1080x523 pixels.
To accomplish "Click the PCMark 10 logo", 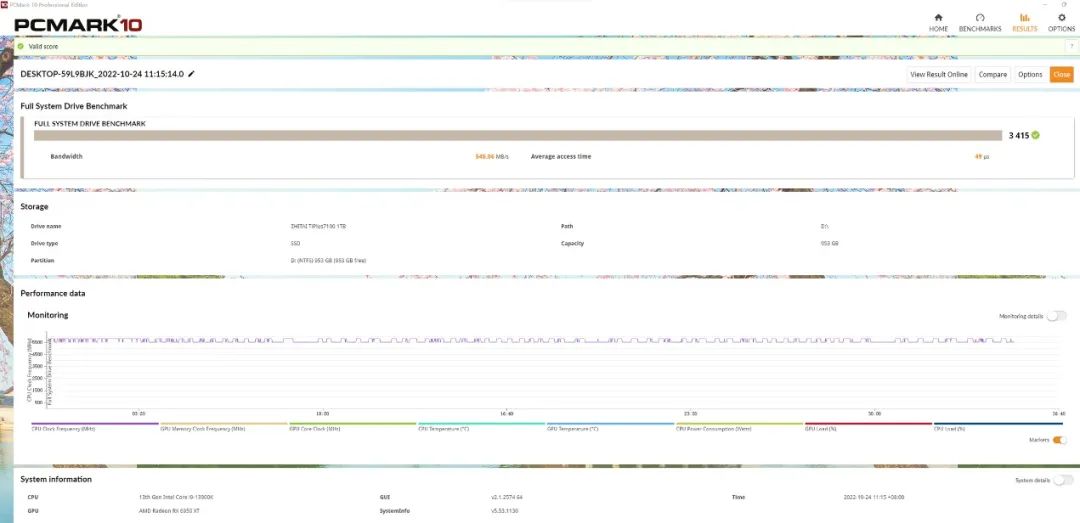I will (x=78, y=25).
